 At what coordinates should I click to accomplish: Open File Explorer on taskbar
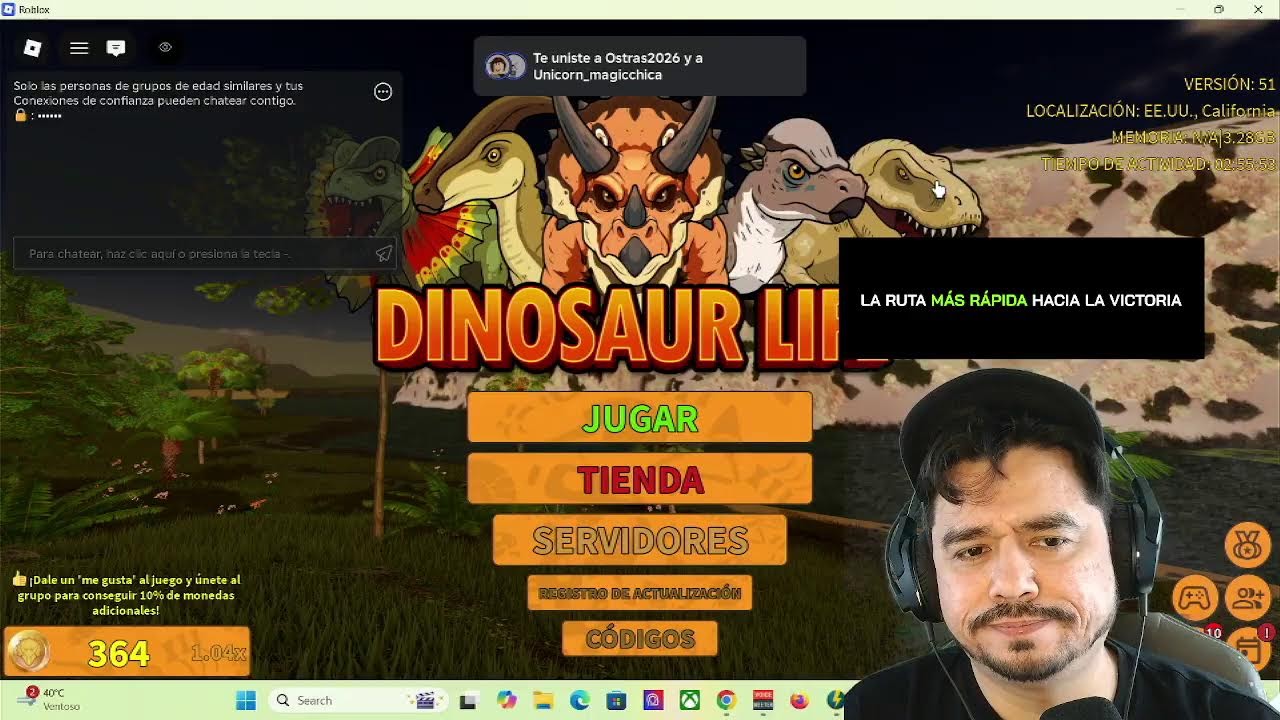point(542,700)
